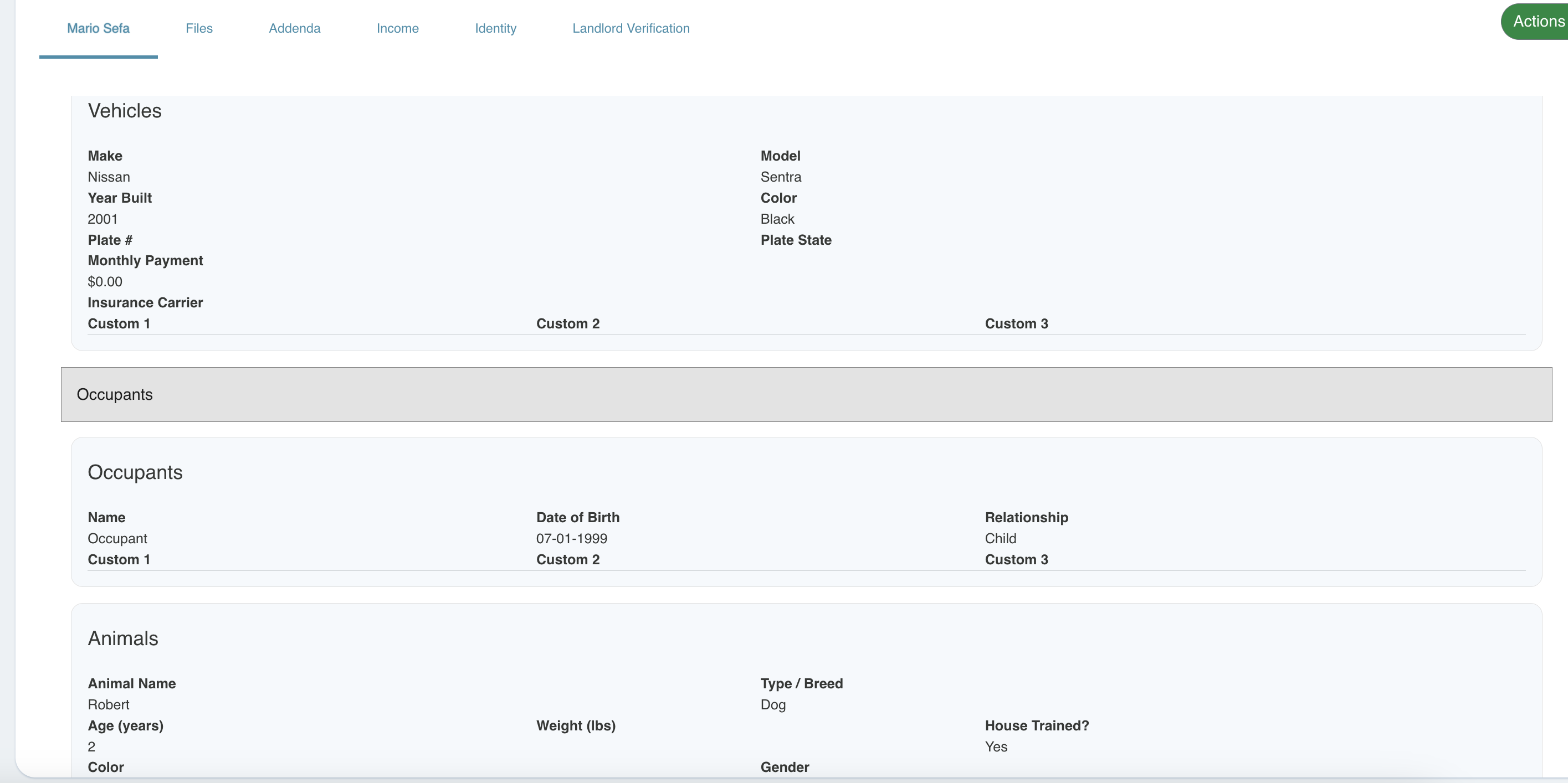Click the Relationship value Child
Viewport: 1568px width, 783px height.
coord(1001,538)
